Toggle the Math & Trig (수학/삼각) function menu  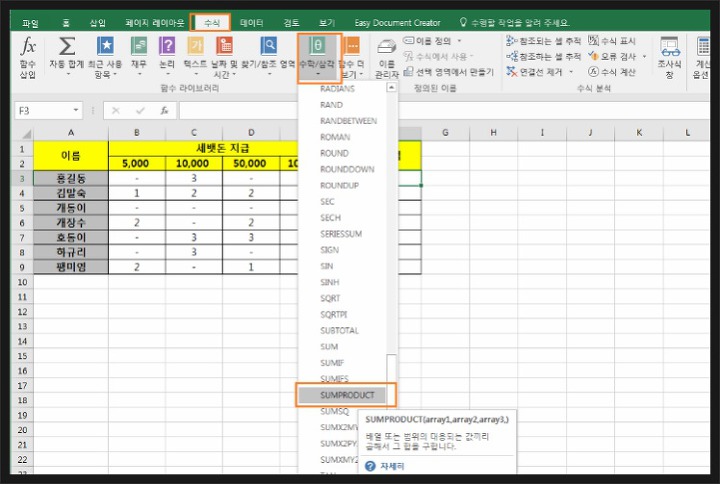point(318,58)
